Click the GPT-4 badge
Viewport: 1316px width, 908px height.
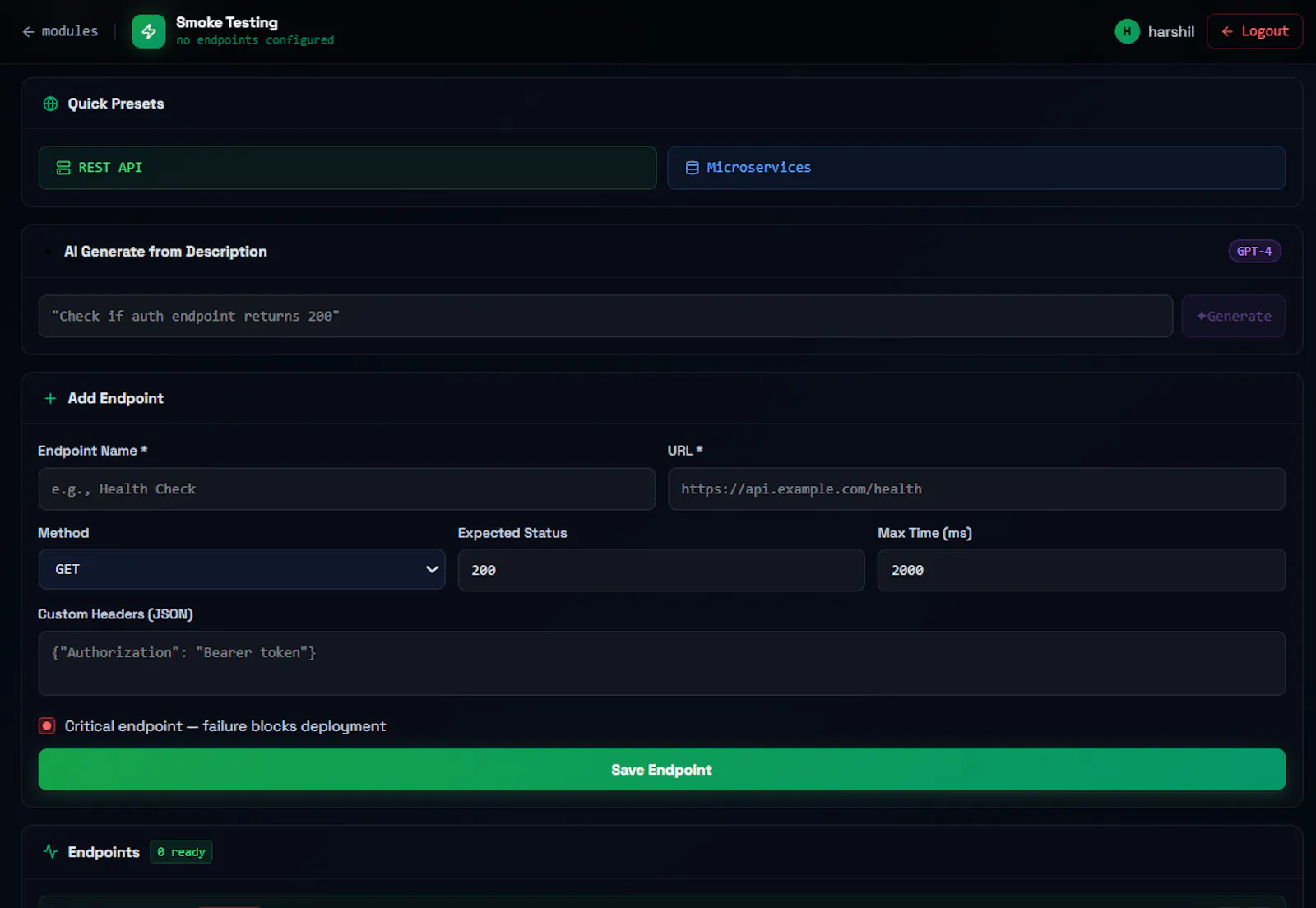[1254, 252]
